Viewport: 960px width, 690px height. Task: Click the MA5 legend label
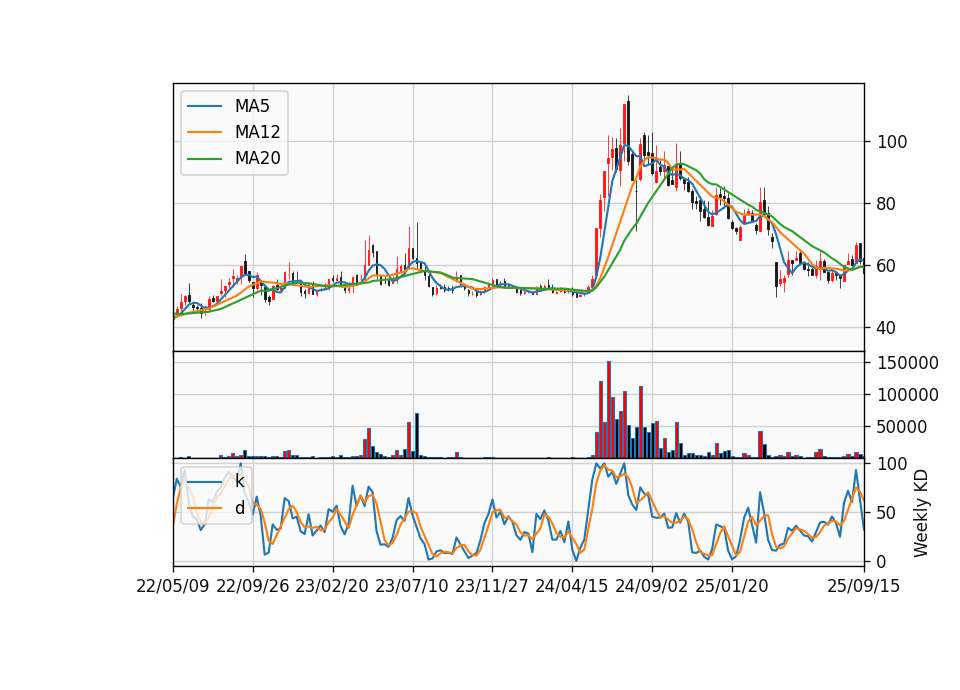point(252,106)
